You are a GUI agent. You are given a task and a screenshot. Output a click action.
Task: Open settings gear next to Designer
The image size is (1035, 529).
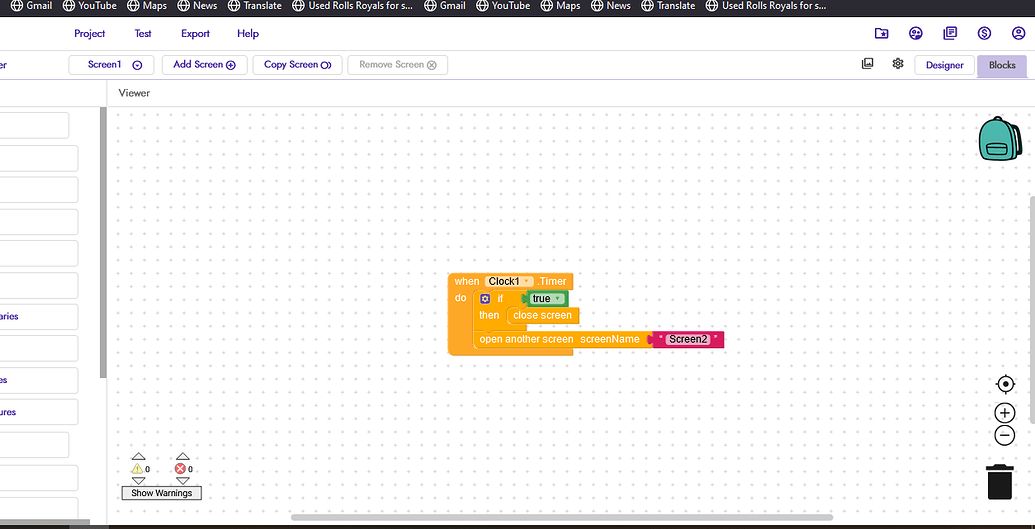tap(898, 63)
